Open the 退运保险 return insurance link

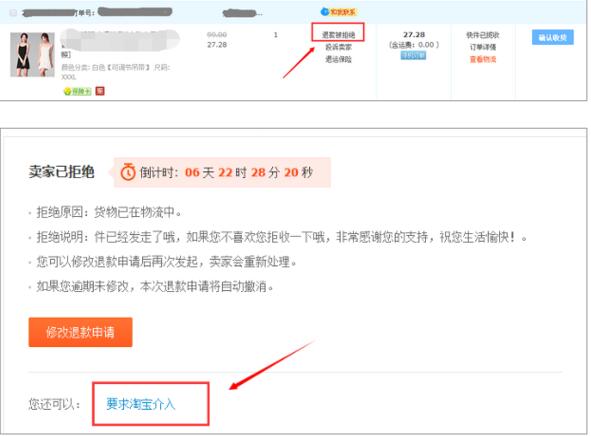tap(338, 59)
